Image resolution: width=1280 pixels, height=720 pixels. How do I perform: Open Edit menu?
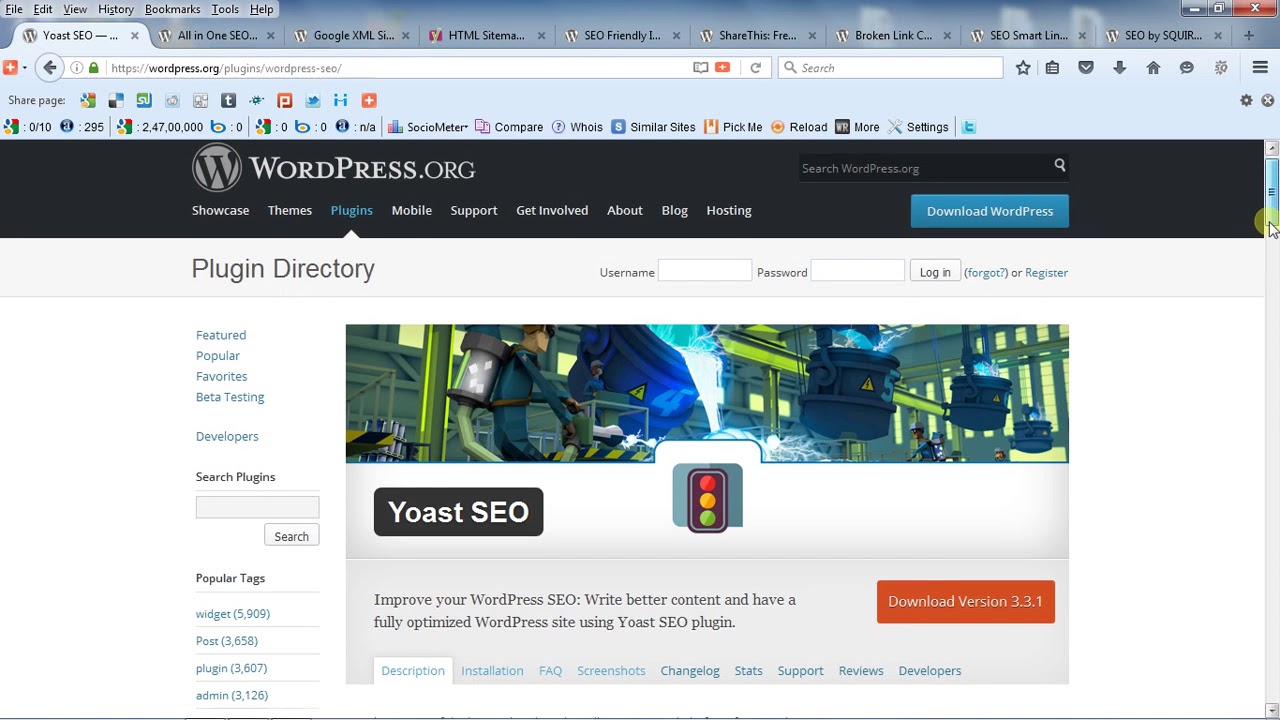43,9
